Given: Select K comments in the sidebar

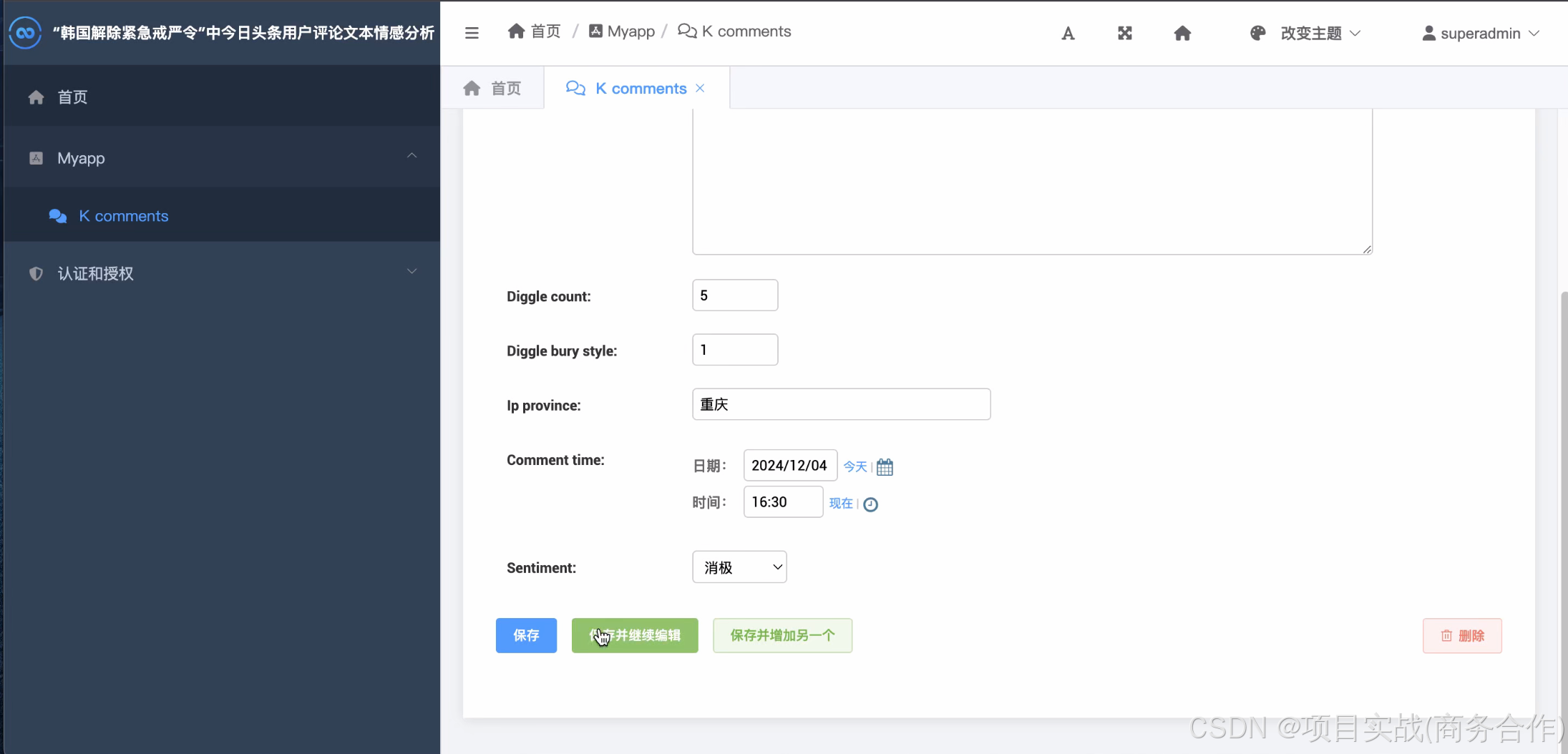Looking at the screenshot, I should click(x=123, y=216).
